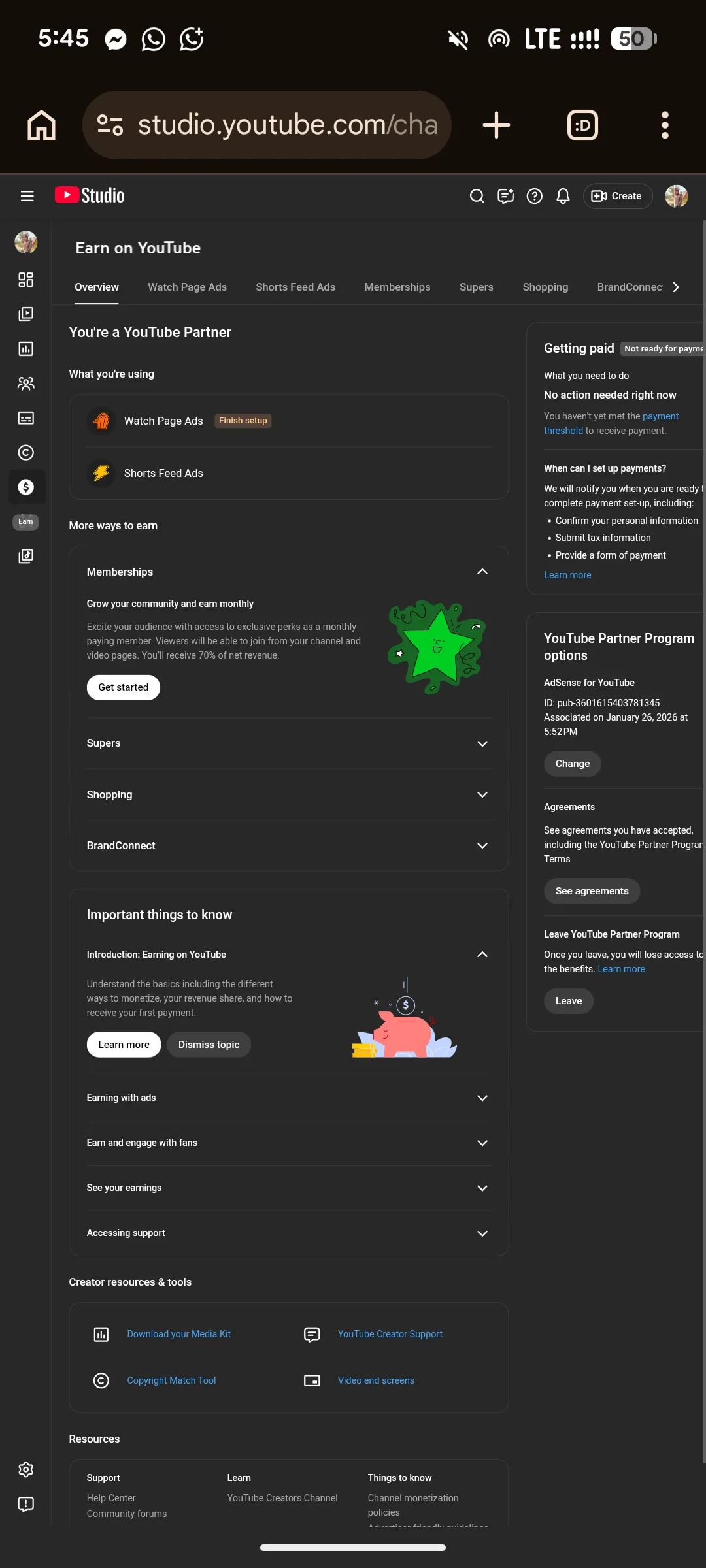The image size is (706, 1568).
Task: Select the Earn dollar icon in sidebar
Action: pos(26,487)
